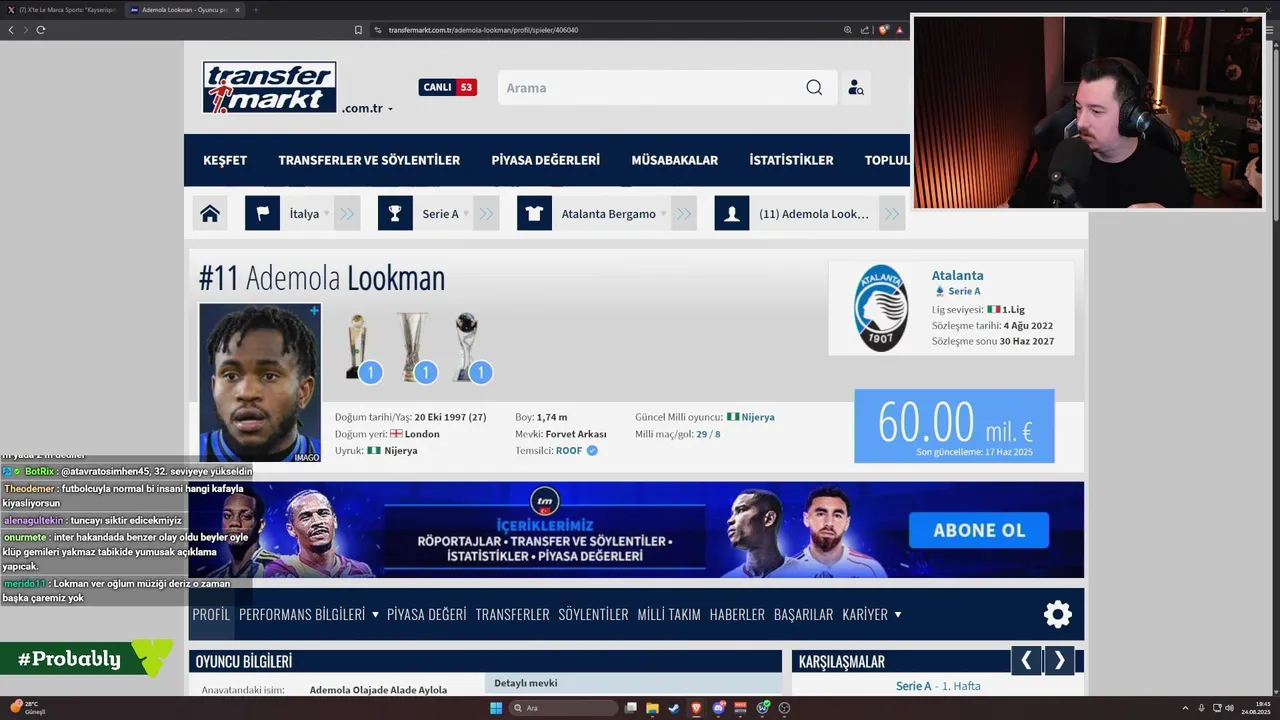Open Steam from the taskbar
1280x720 pixels.
click(674, 708)
